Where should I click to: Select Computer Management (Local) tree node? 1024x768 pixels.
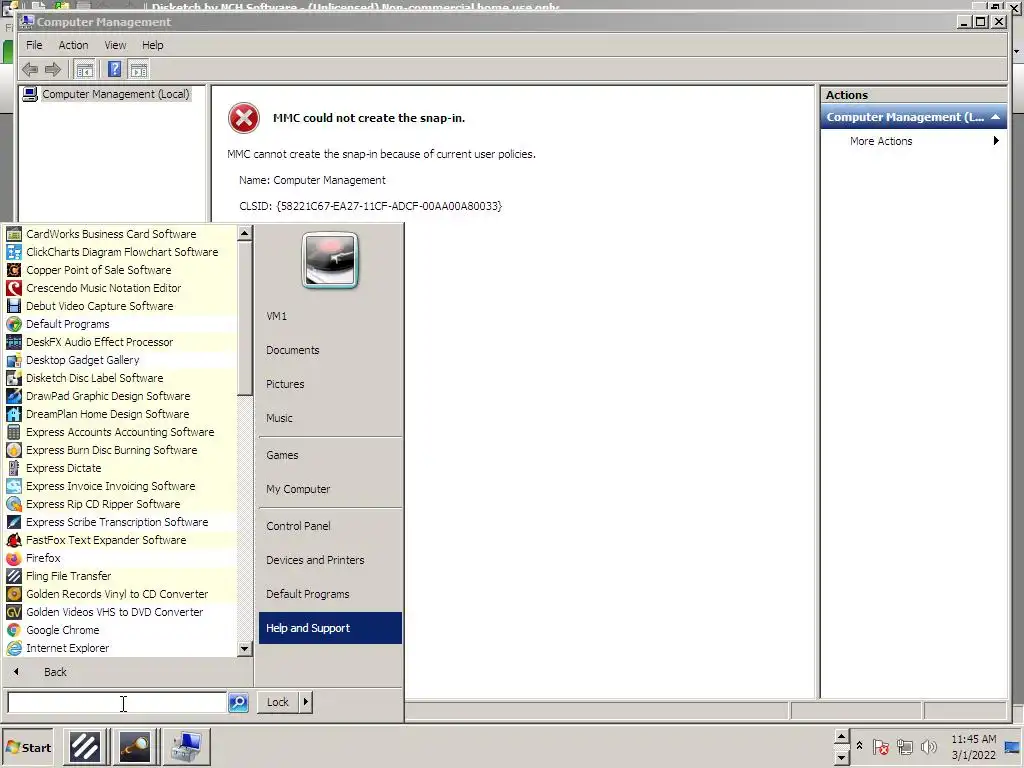116,94
